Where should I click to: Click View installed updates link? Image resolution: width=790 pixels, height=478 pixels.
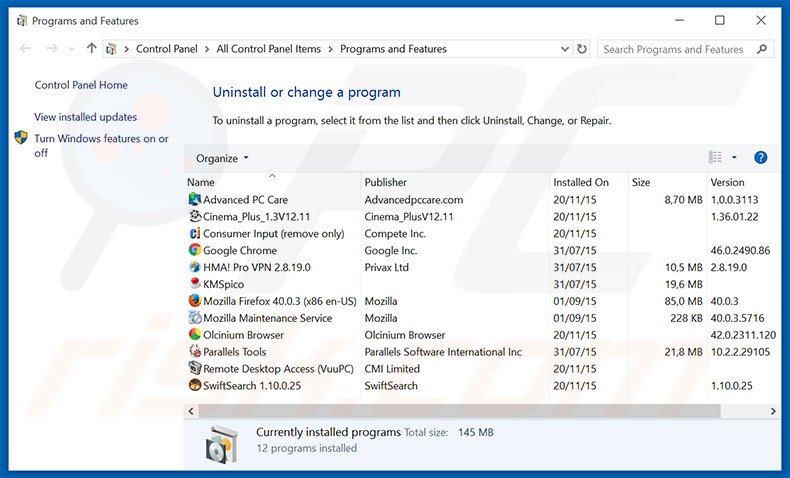click(85, 117)
